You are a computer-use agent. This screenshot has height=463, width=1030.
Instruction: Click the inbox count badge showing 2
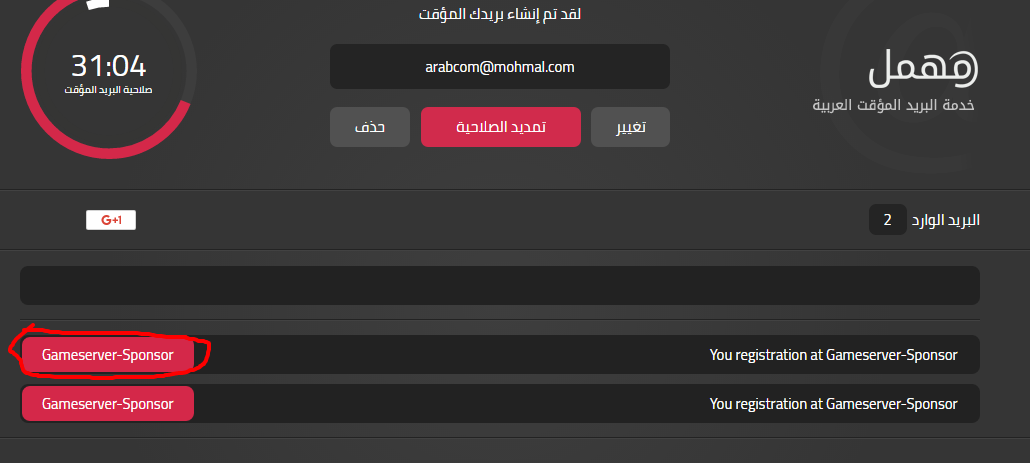(x=888, y=220)
